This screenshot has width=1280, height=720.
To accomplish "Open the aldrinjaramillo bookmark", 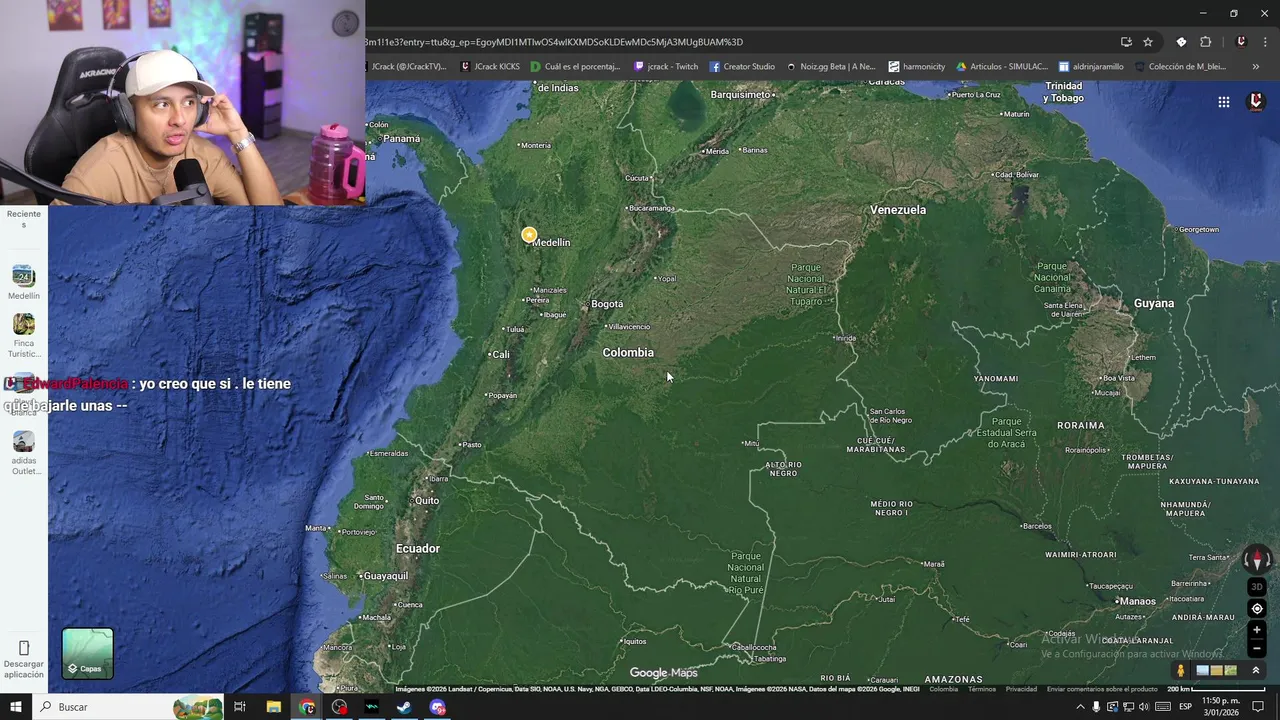I will (1091, 67).
